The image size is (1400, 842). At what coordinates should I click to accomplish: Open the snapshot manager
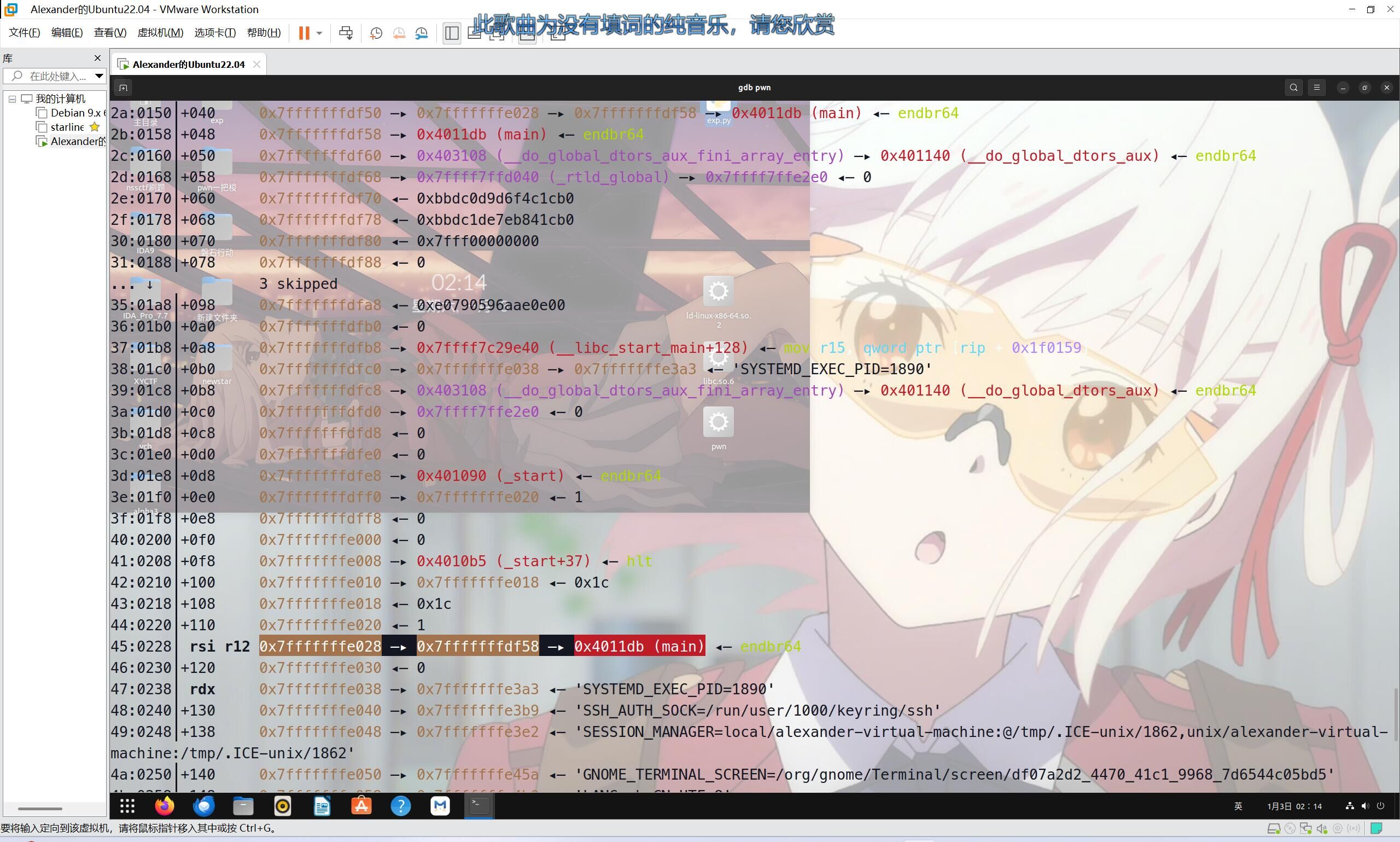pyautogui.click(x=422, y=33)
